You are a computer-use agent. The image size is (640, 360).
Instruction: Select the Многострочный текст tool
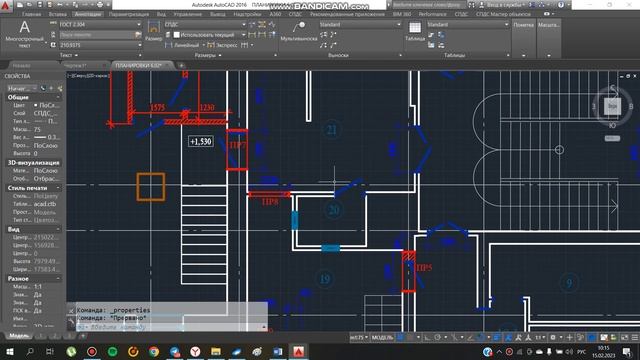(x=24, y=33)
